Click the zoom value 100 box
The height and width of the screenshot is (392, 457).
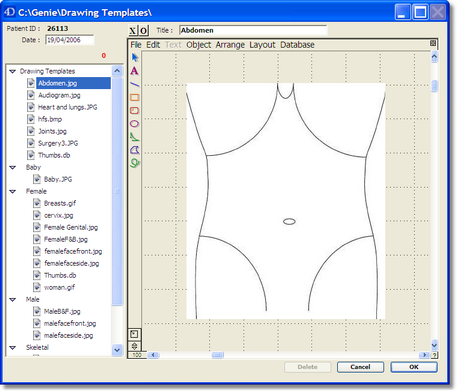pyautogui.click(x=137, y=355)
